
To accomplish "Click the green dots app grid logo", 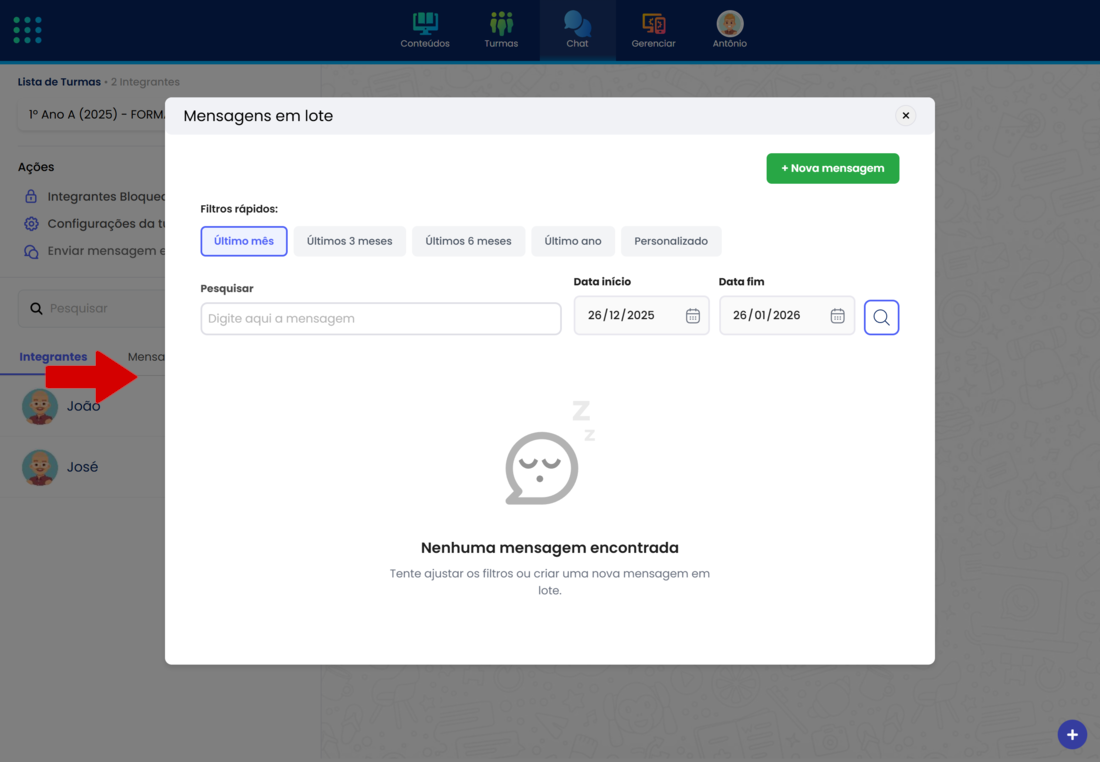I will 28,30.
